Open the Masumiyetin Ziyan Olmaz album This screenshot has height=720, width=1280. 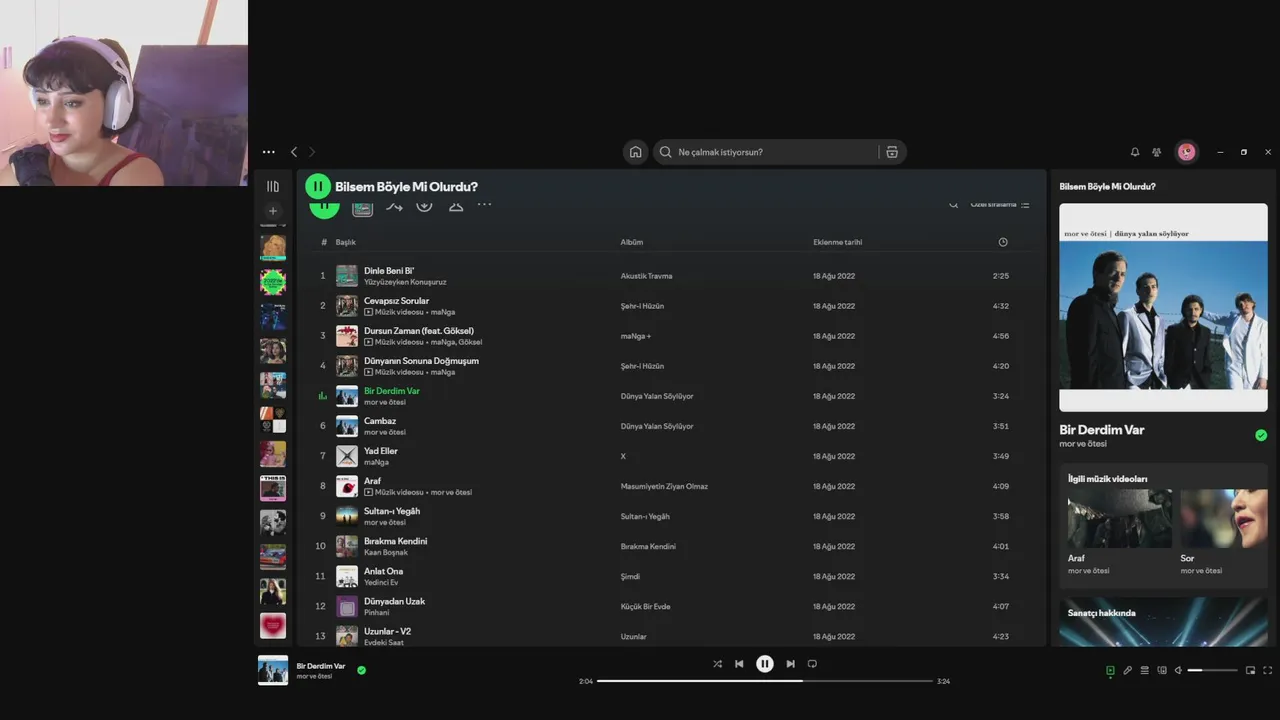click(x=664, y=486)
